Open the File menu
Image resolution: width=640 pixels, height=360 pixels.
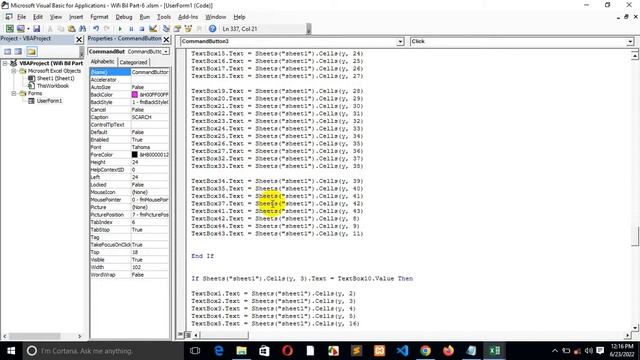21,17
